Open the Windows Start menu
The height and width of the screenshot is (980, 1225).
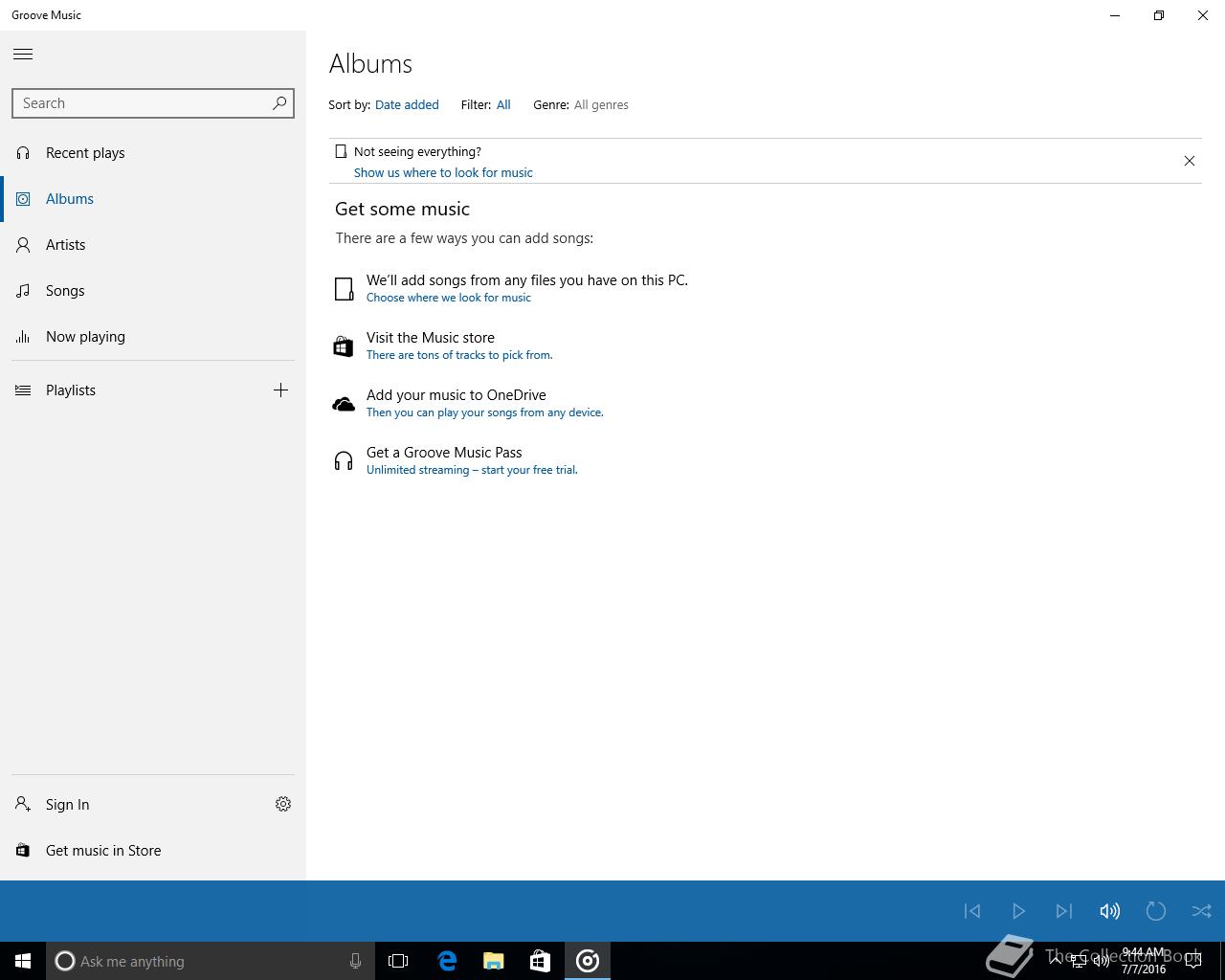[x=23, y=961]
